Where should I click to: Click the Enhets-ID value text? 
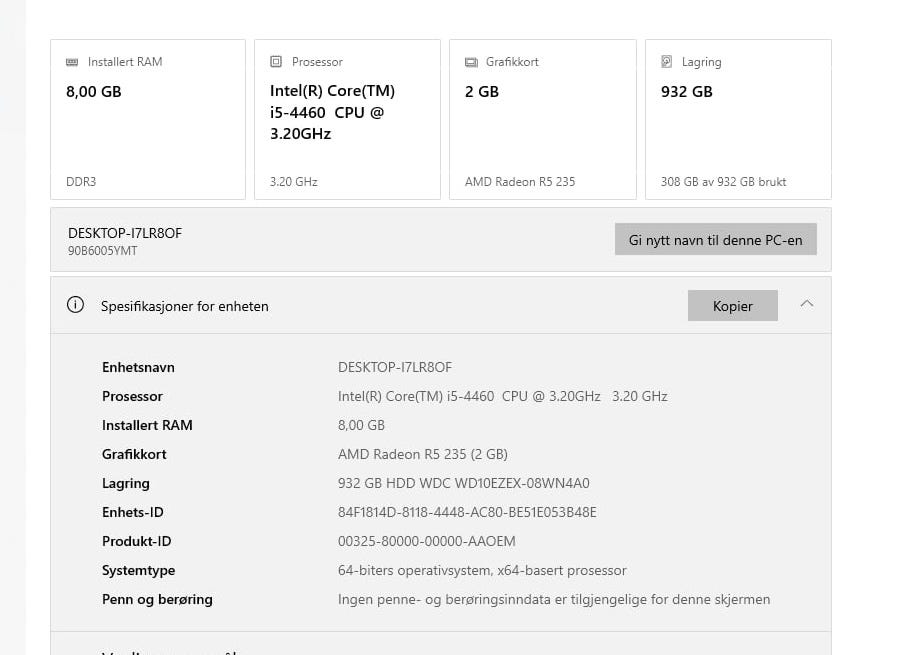tap(467, 512)
